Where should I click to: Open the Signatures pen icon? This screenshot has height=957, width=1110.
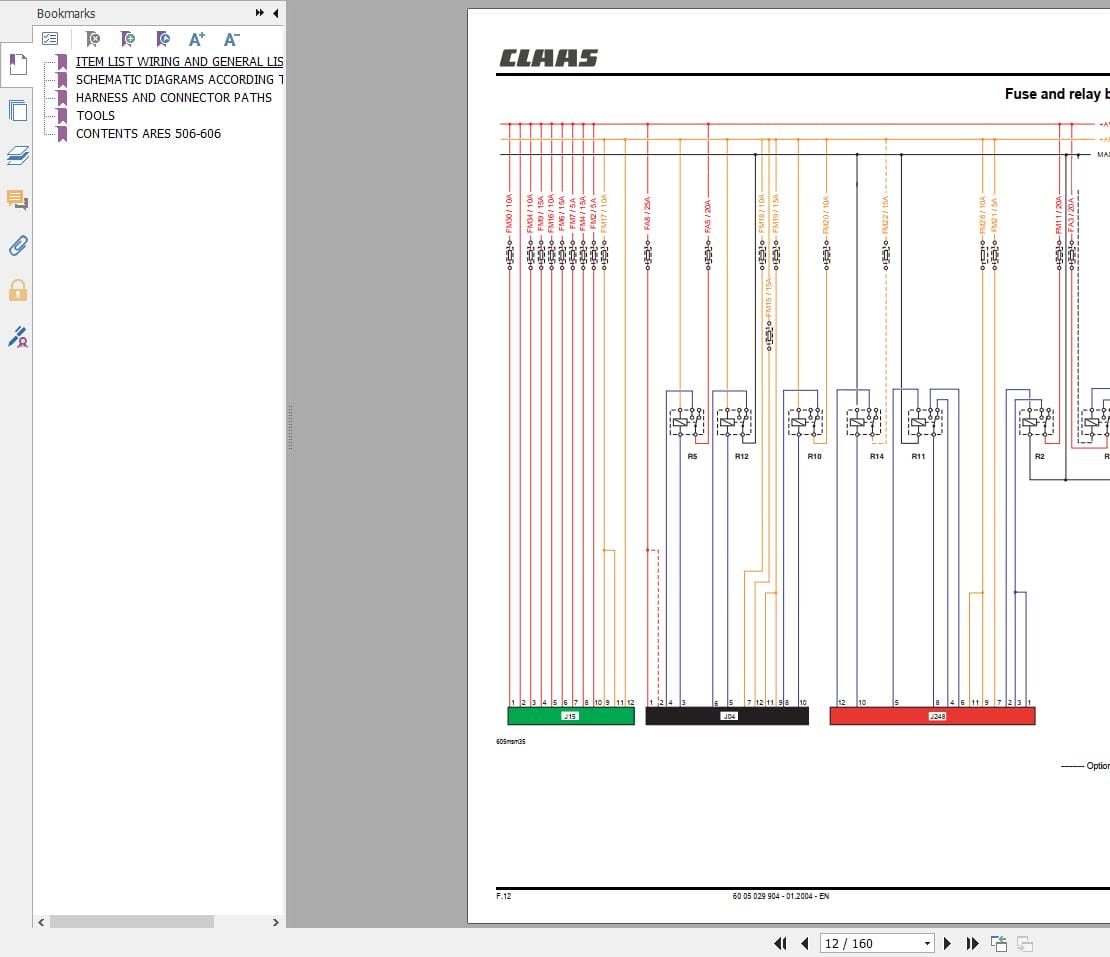tap(18, 336)
